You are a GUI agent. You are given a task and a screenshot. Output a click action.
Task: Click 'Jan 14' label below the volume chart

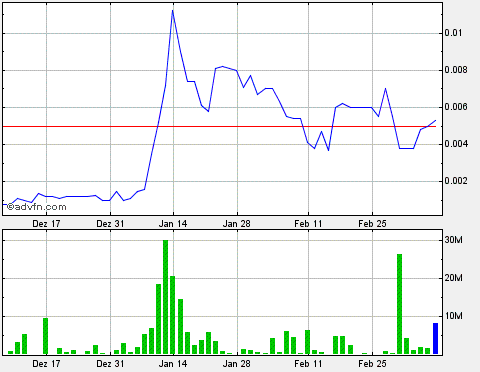173,364
